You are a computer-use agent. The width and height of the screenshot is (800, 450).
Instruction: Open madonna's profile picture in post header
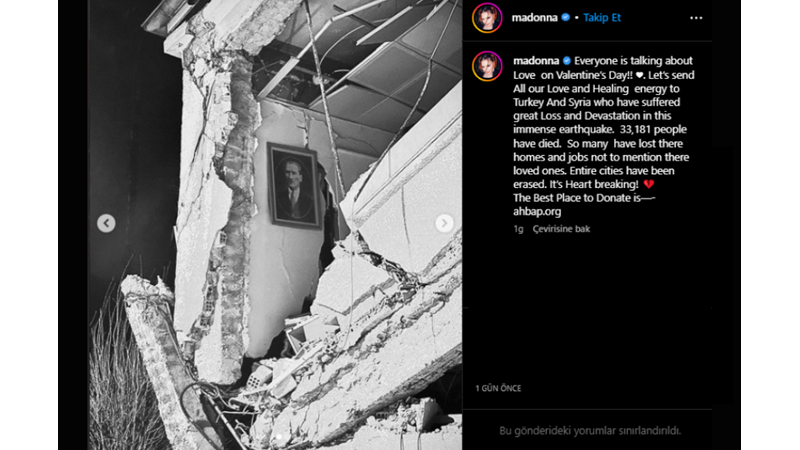coord(487,18)
